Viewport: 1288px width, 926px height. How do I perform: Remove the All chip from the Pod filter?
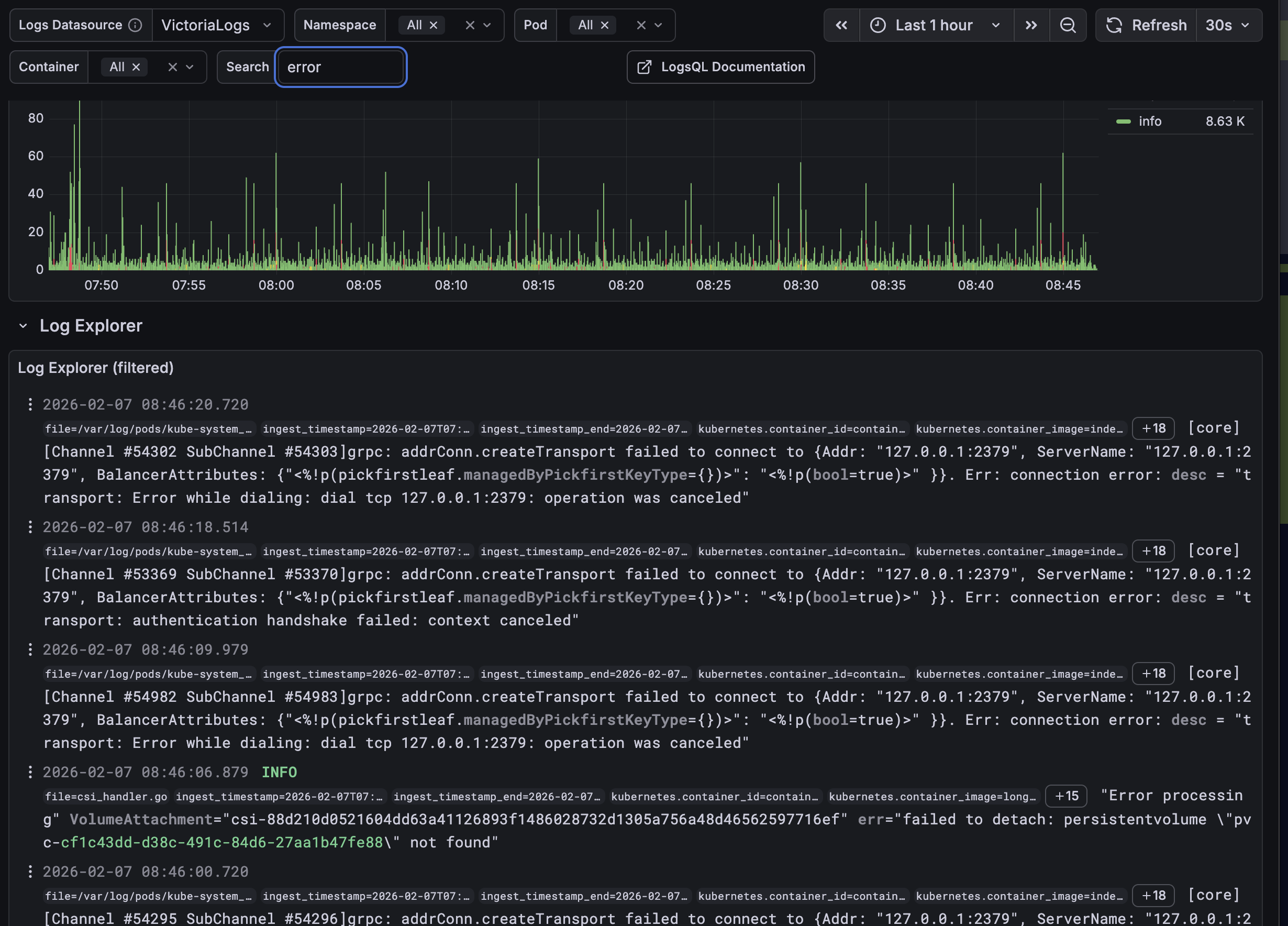605,25
